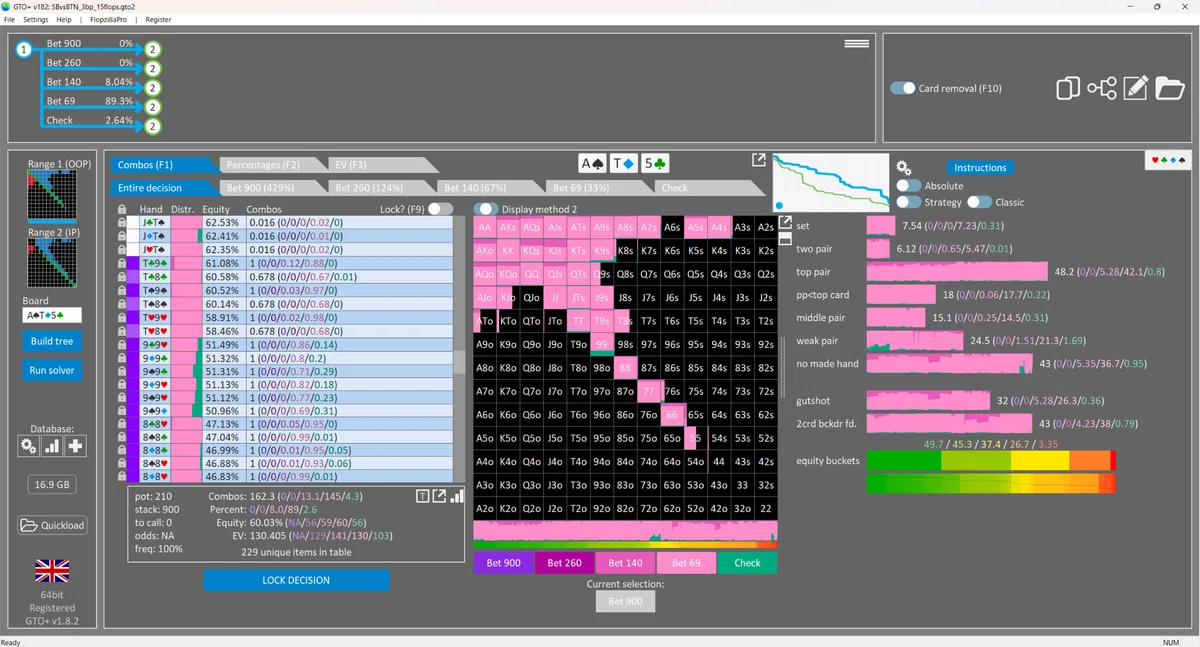Turn on the Strategy toggle

[909, 202]
